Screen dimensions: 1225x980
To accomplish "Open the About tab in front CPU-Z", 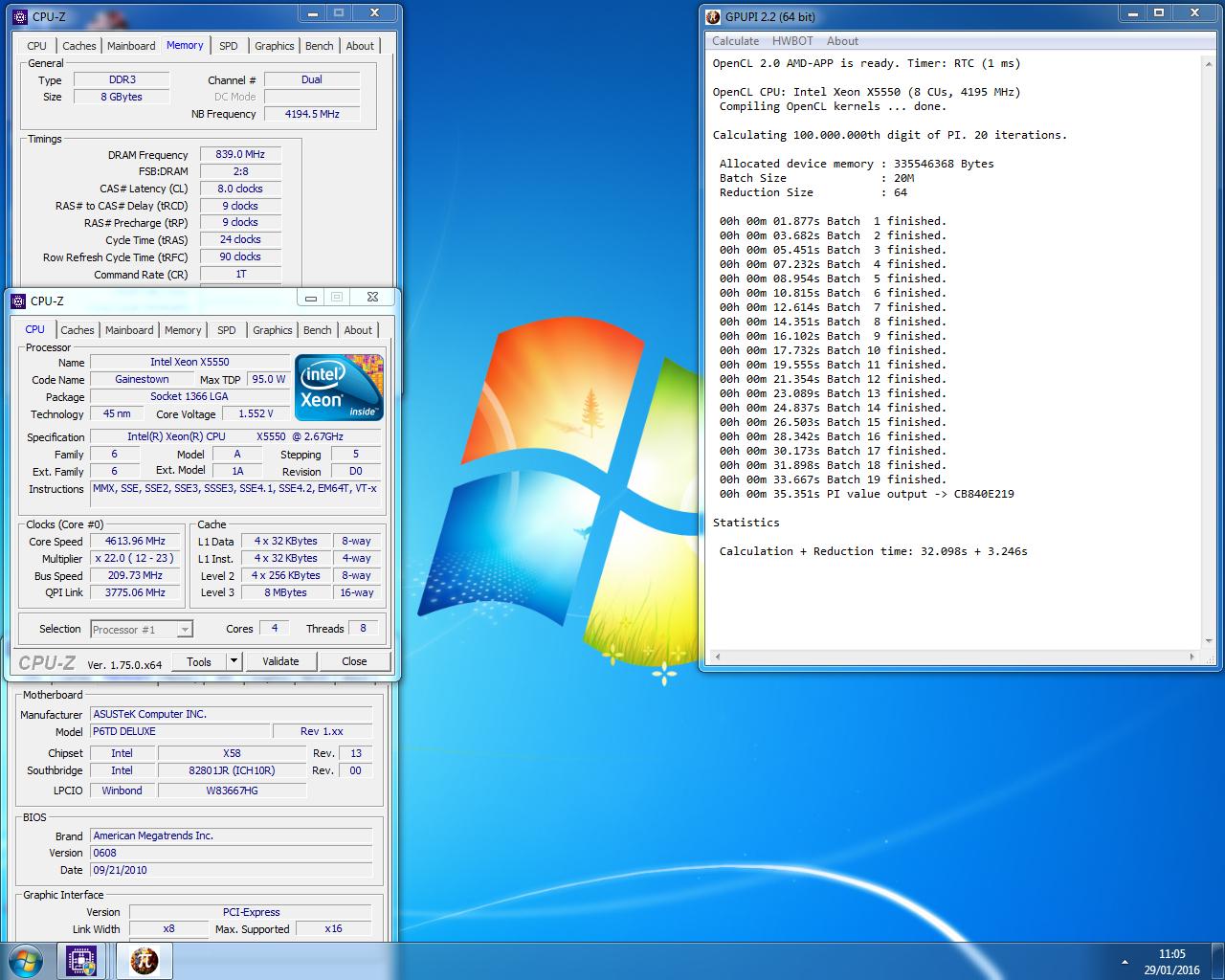I will tap(358, 330).
